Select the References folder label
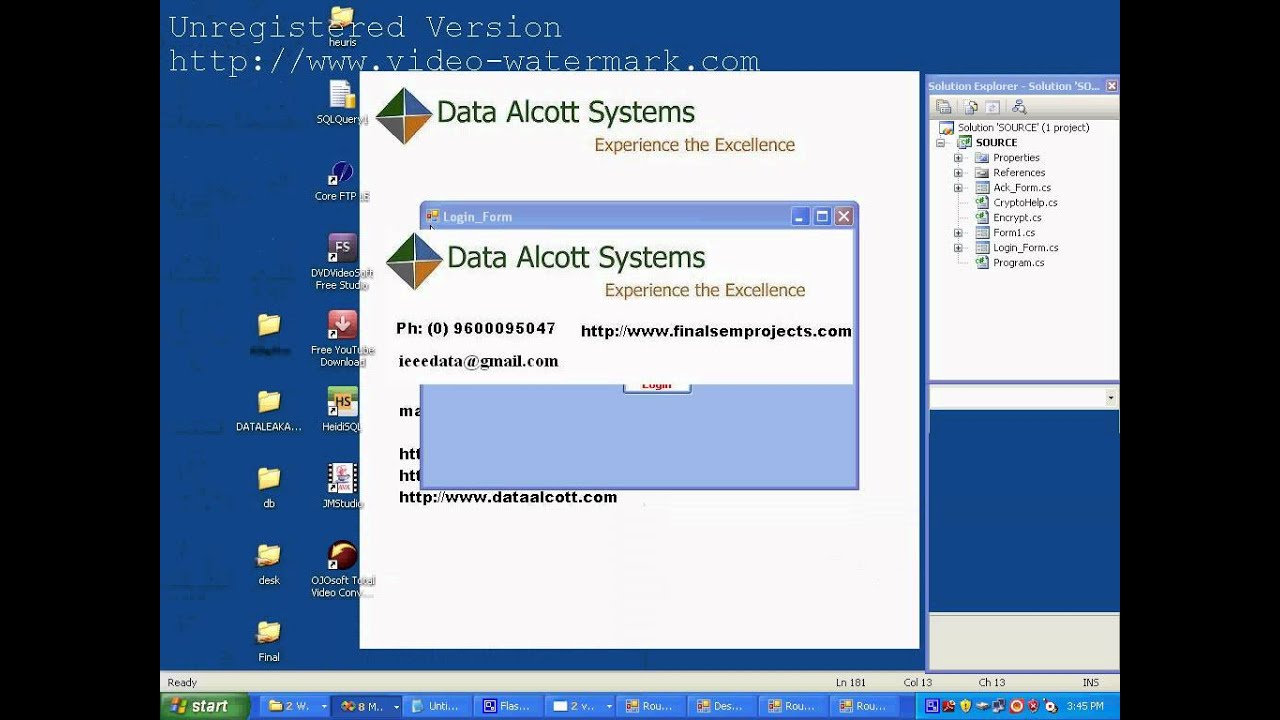 click(1018, 173)
